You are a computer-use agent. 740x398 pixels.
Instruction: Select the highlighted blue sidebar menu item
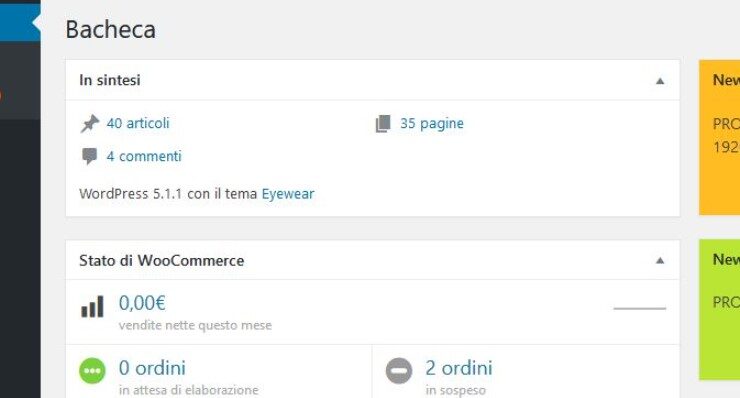20,23
